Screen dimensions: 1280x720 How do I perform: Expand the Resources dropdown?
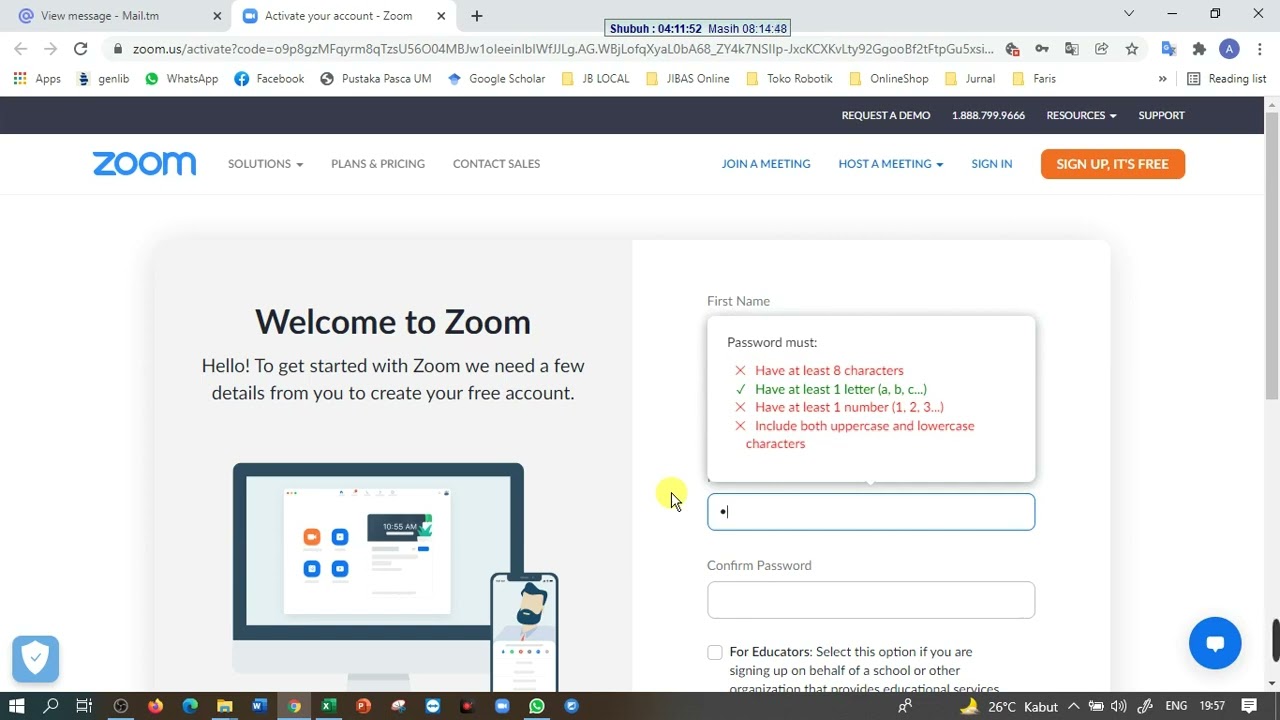[1081, 115]
